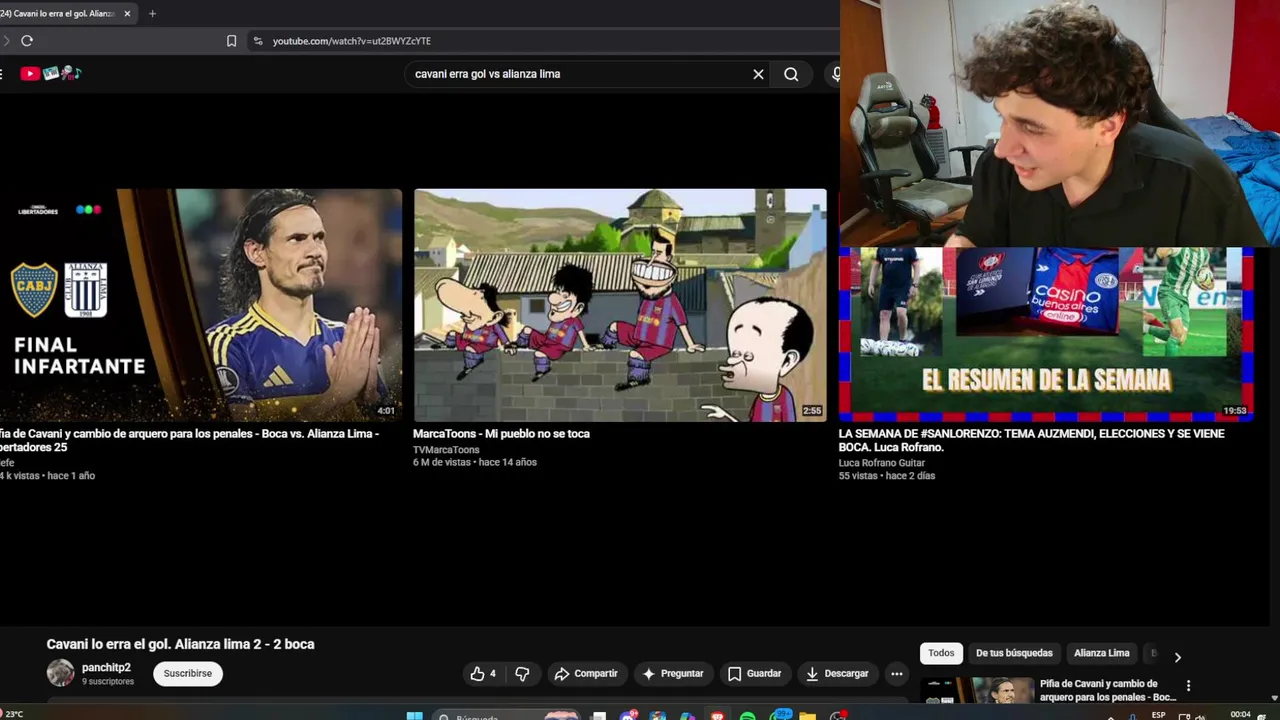The width and height of the screenshot is (1280, 720).
Task: Click the Preguntar button
Action: [673, 674]
